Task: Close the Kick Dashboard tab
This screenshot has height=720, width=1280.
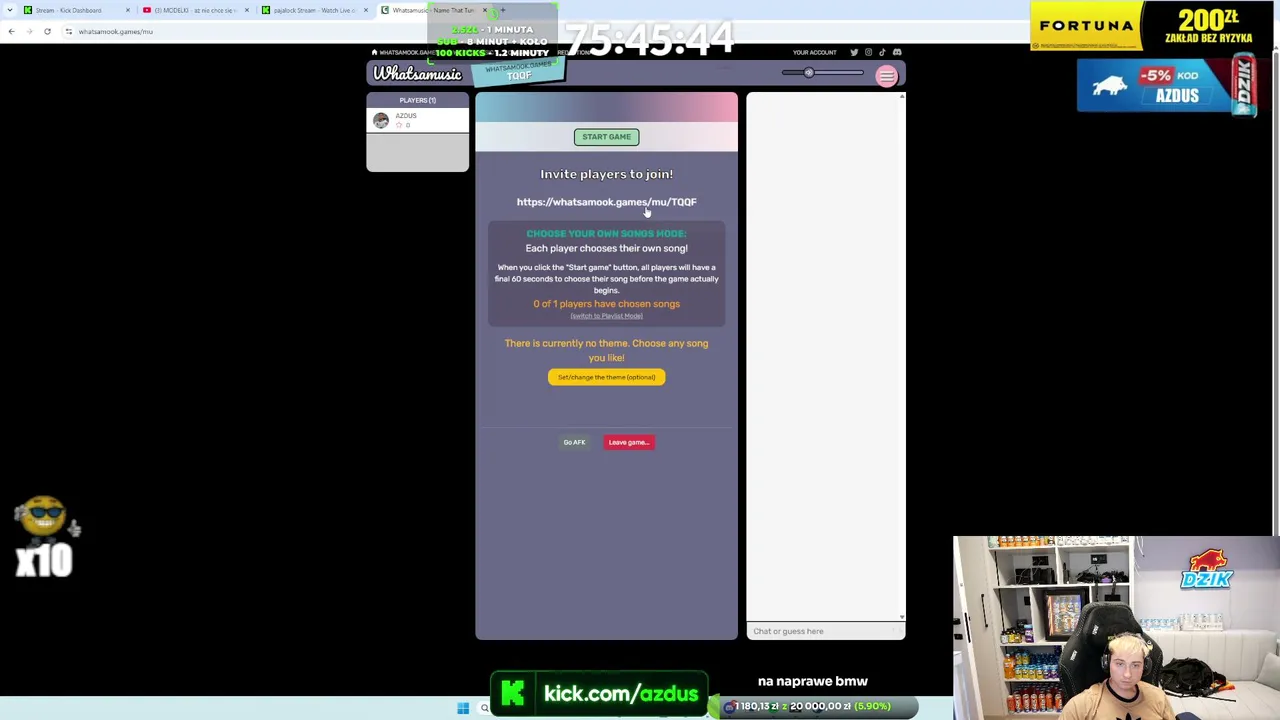Action: (127, 10)
